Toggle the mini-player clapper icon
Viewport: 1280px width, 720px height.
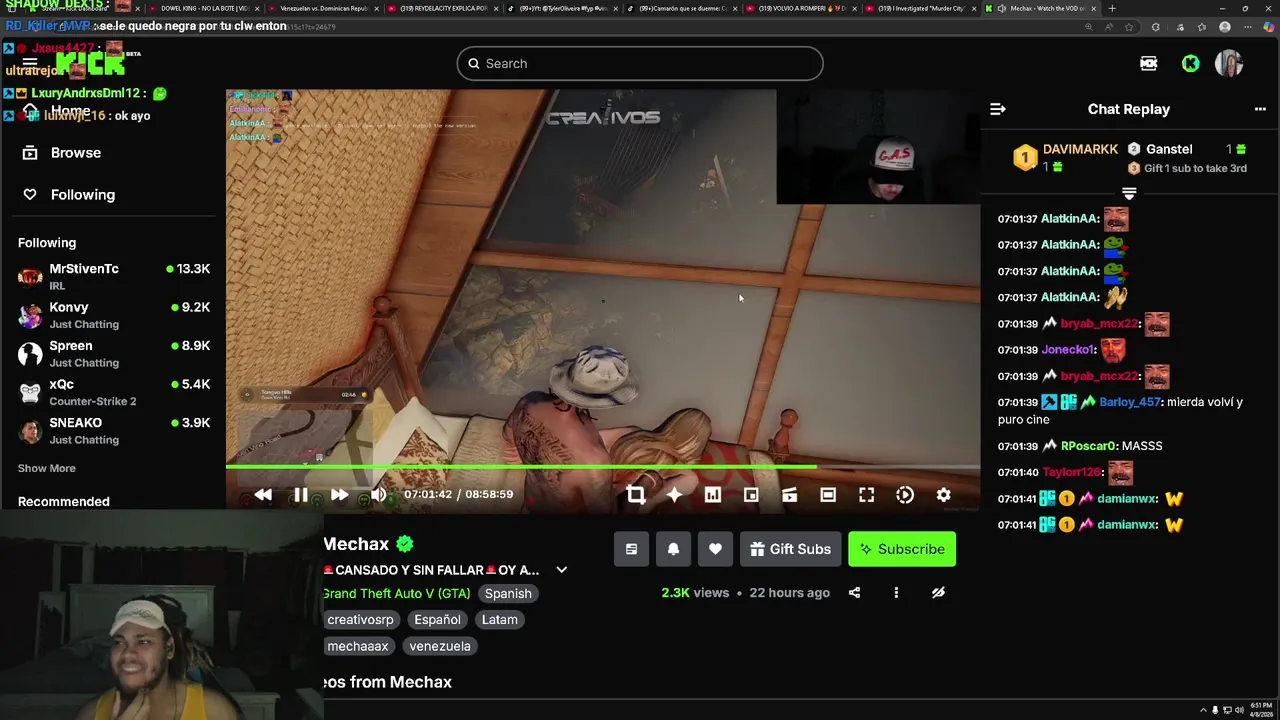[789, 495]
